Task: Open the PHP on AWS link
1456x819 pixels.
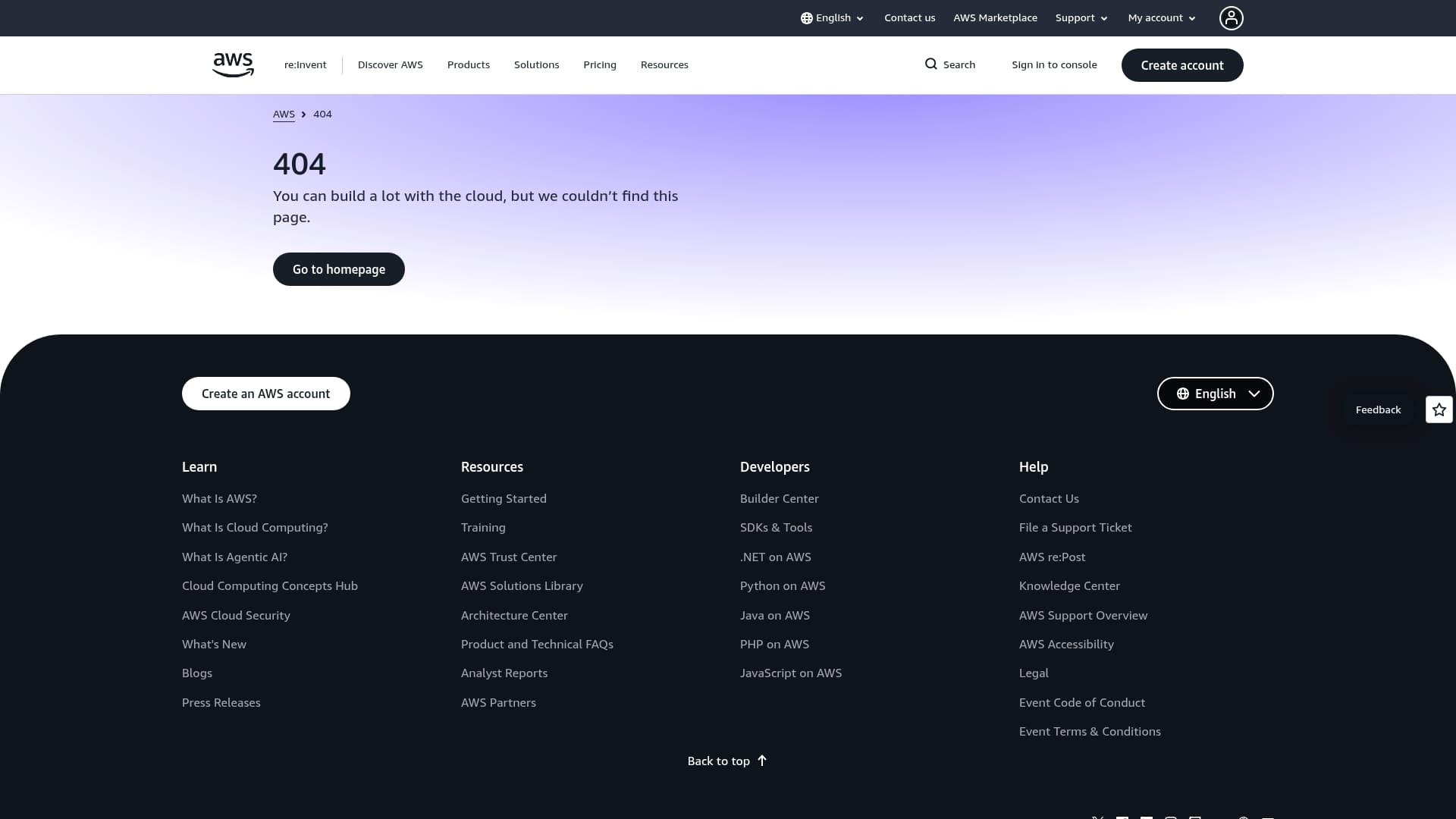Action: click(x=774, y=645)
